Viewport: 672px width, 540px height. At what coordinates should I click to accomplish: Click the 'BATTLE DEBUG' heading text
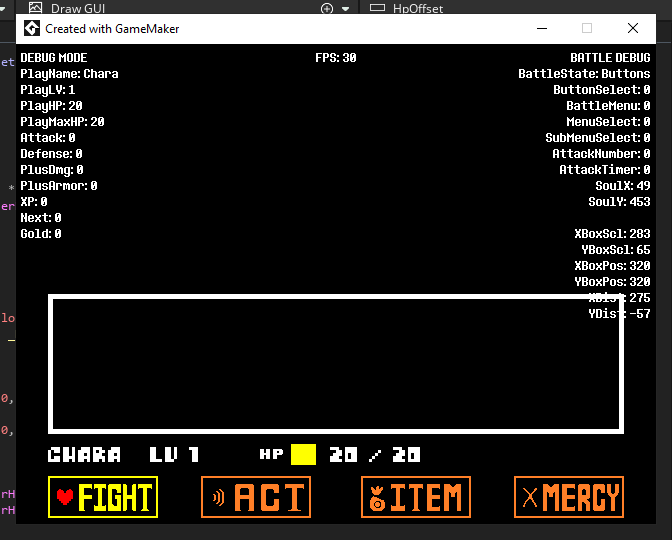(x=610, y=58)
